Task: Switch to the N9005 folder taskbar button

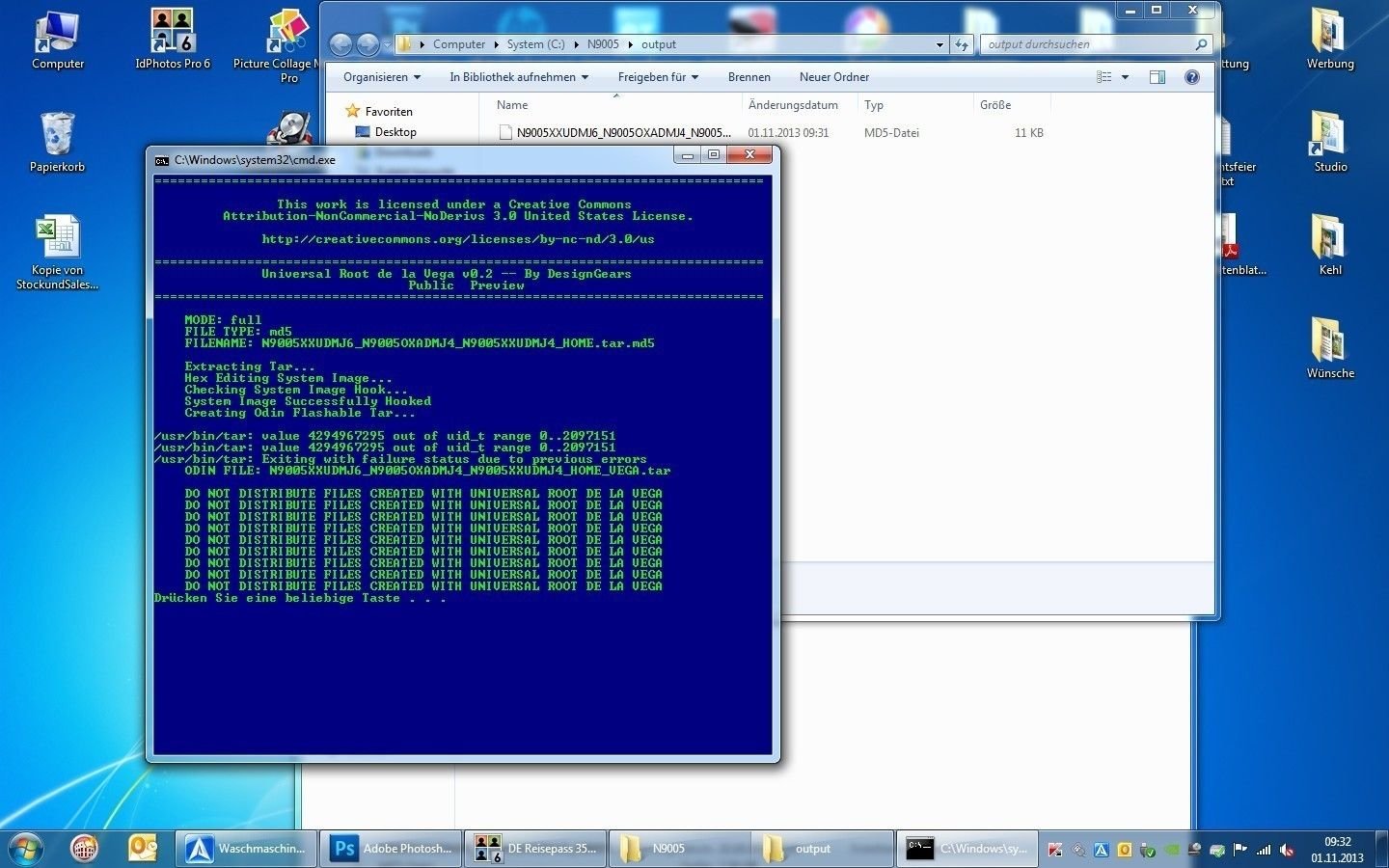Action: click(680, 849)
